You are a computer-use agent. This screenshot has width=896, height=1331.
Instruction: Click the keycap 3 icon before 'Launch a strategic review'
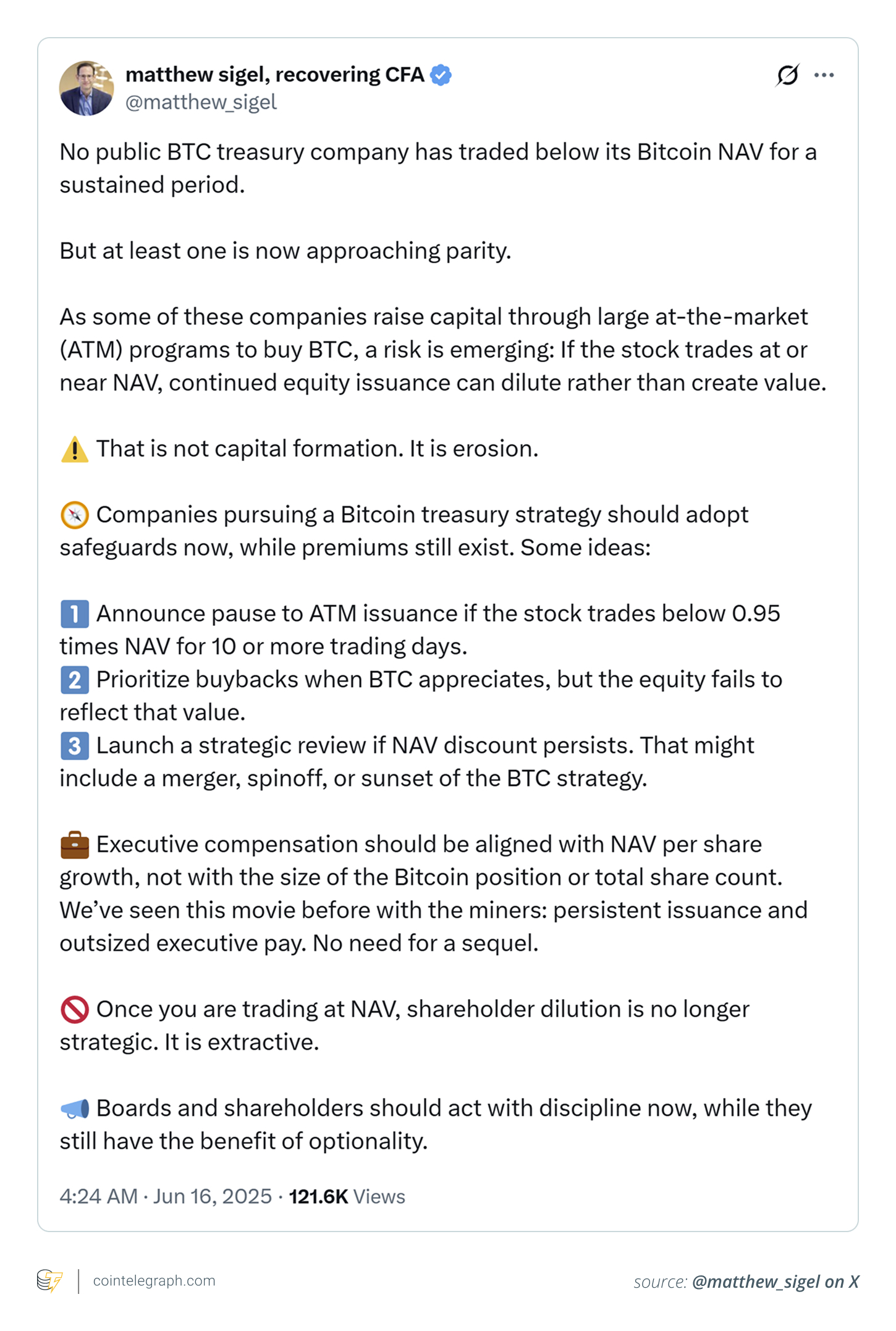[74, 745]
